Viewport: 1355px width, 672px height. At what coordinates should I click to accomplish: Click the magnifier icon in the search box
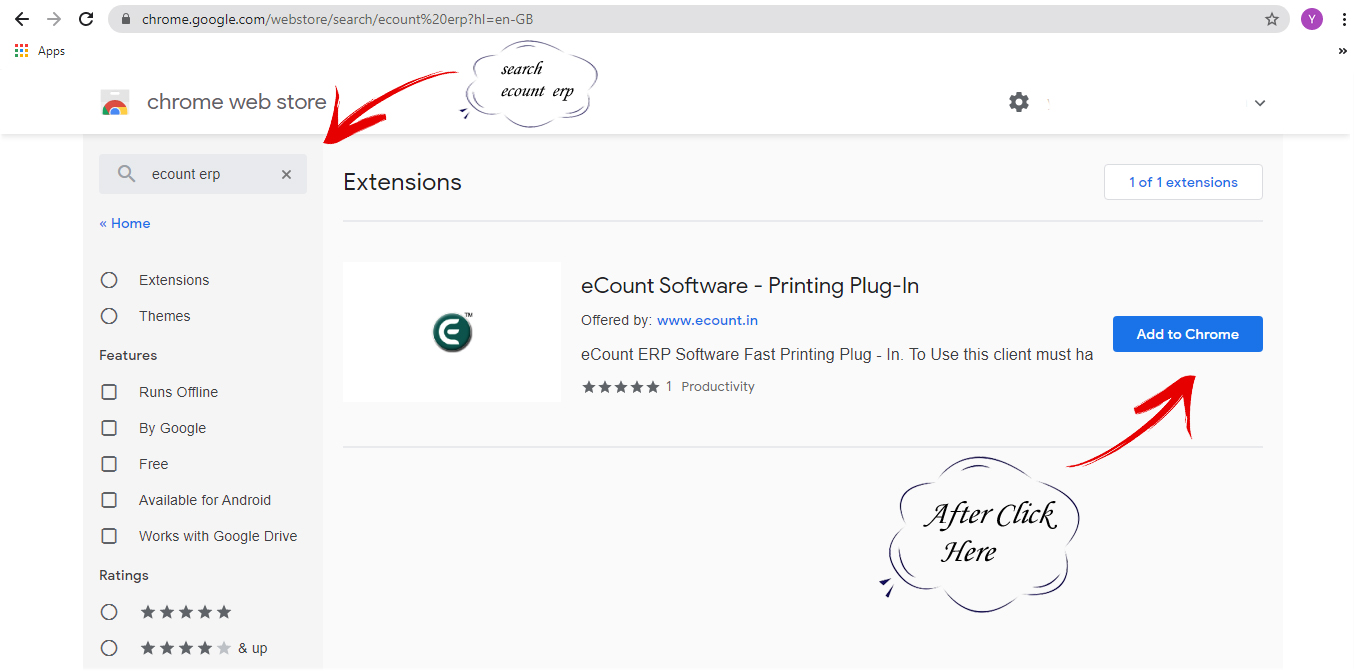point(126,174)
